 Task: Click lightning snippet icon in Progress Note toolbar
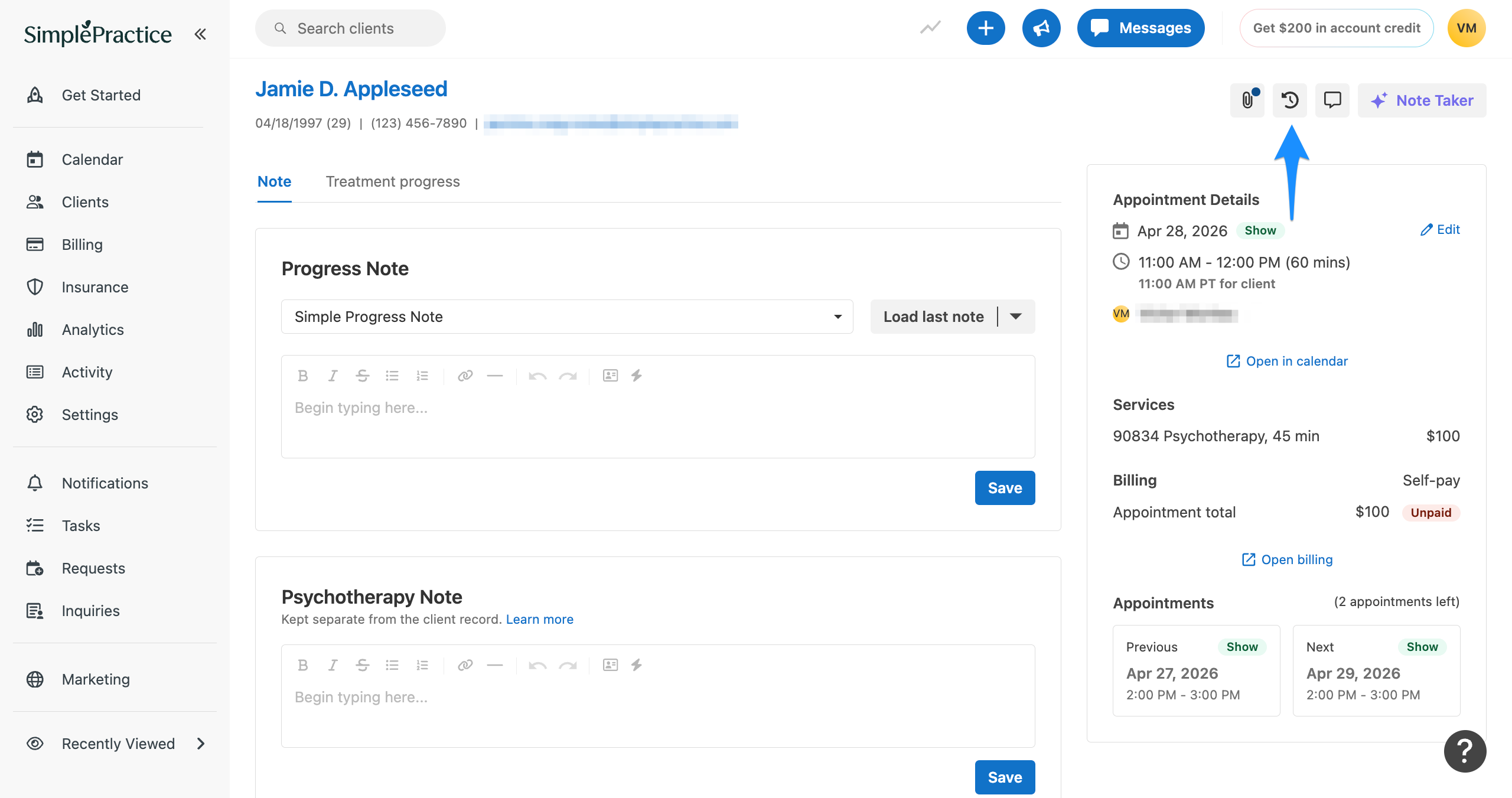(x=636, y=376)
